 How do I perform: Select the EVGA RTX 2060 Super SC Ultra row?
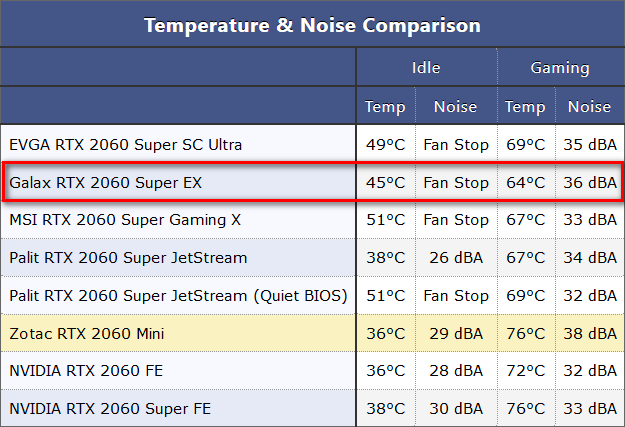pos(125,145)
